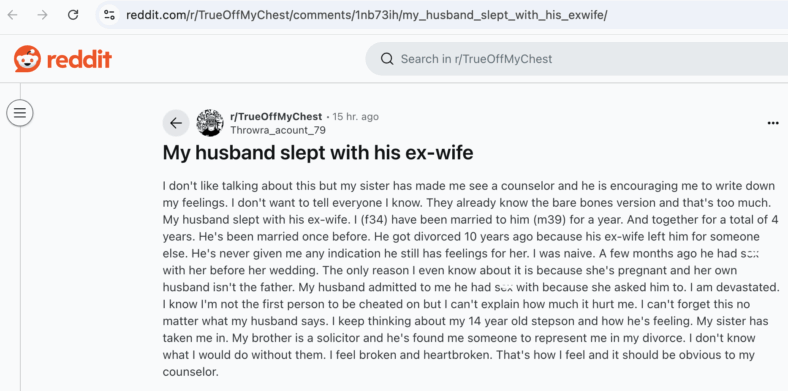Click the browser forward arrow
This screenshot has height=391, width=788.
point(43,15)
